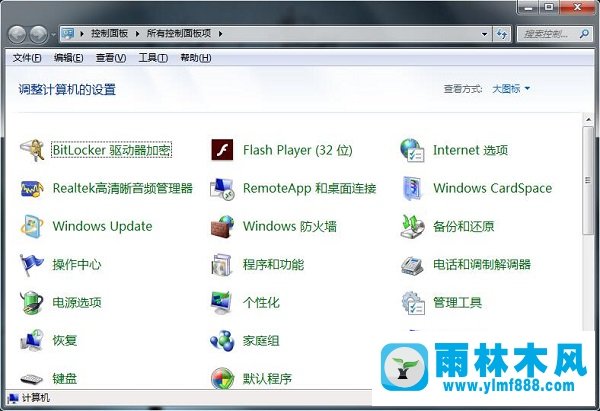Viewport: 600px width, 411px height.
Task: Open the 查看(V) menu
Action: click(111, 58)
